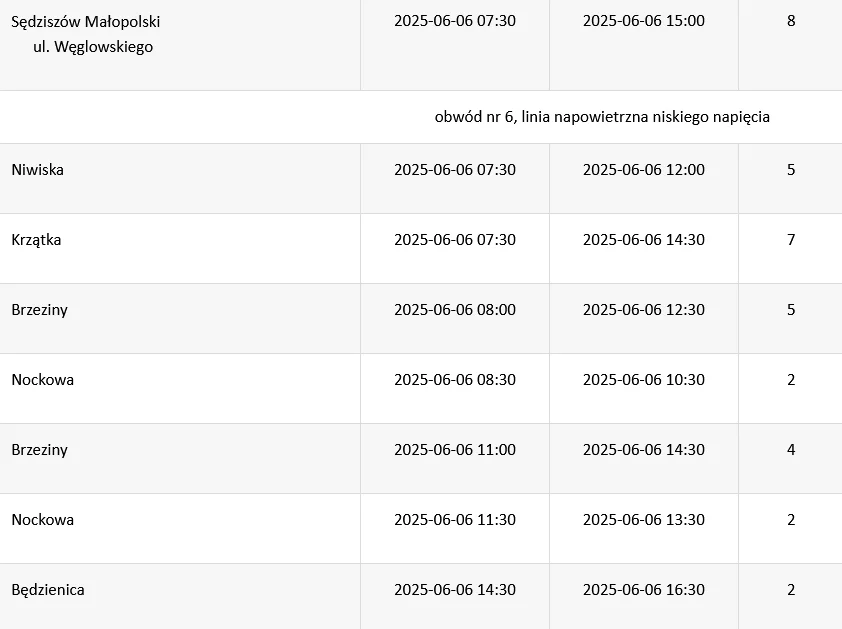
Task: Click Brzeziny with start time 08:00
Action: coord(40,310)
